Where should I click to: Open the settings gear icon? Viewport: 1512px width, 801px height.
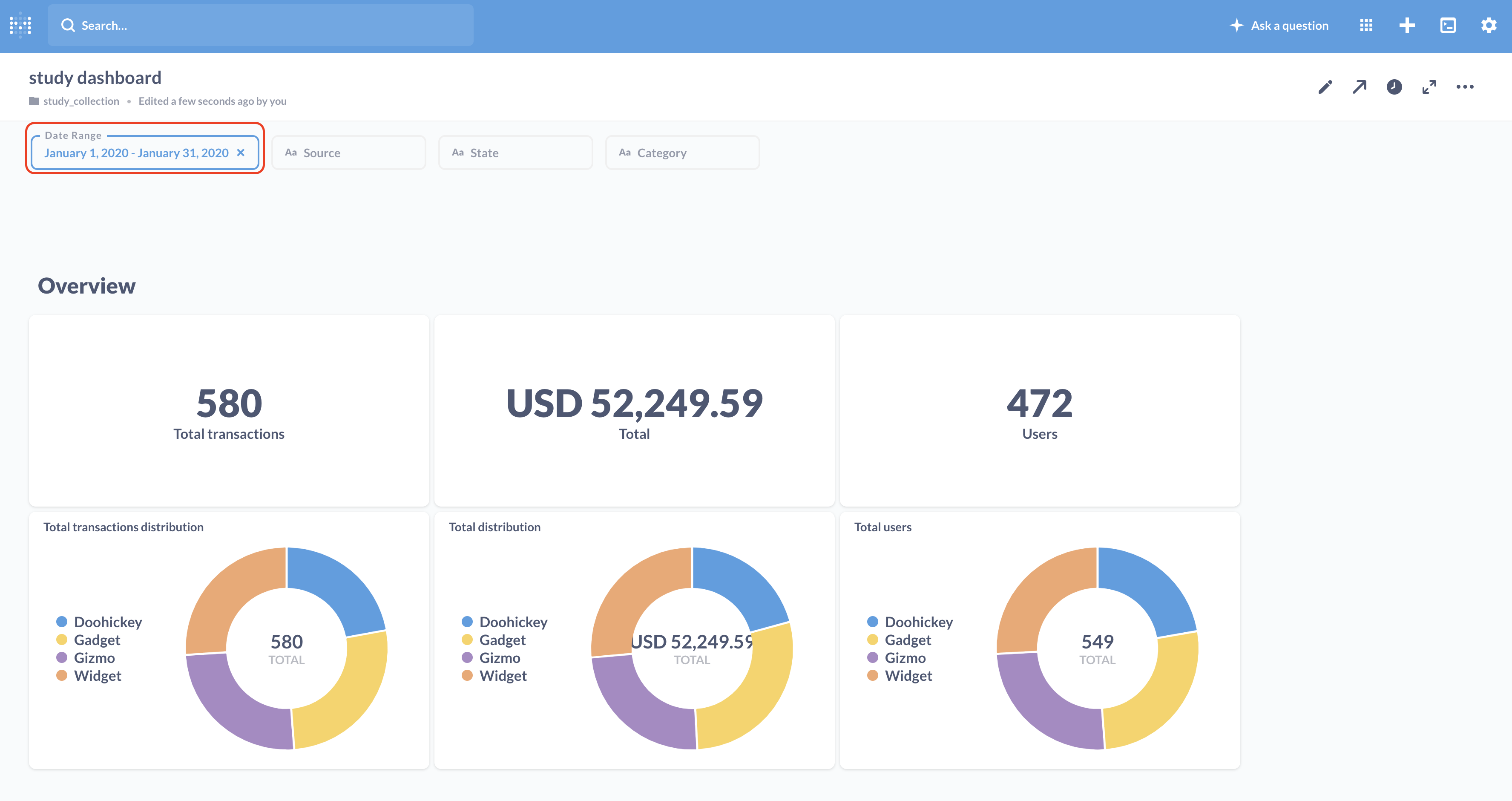[x=1489, y=25]
